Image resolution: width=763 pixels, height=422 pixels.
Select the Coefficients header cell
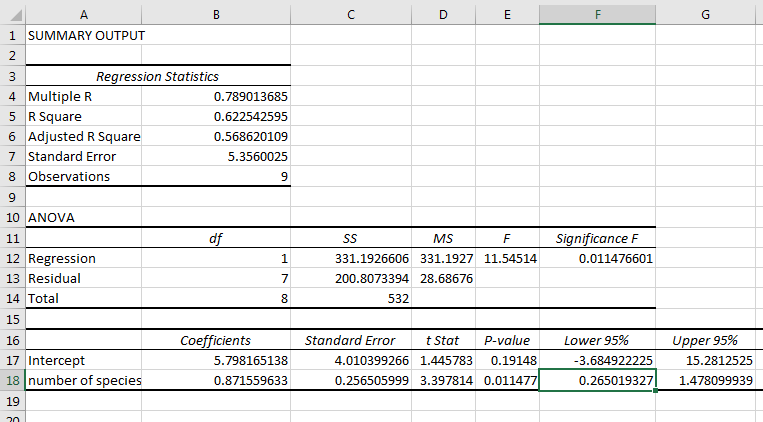pos(216,340)
